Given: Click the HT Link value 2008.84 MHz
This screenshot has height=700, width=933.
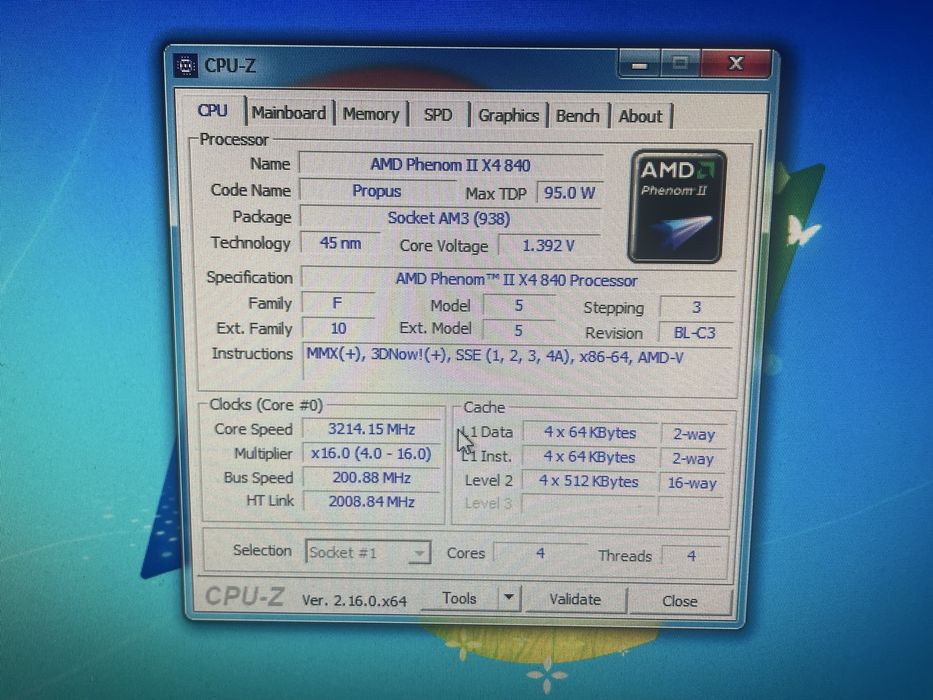Looking at the screenshot, I should (x=372, y=502).
